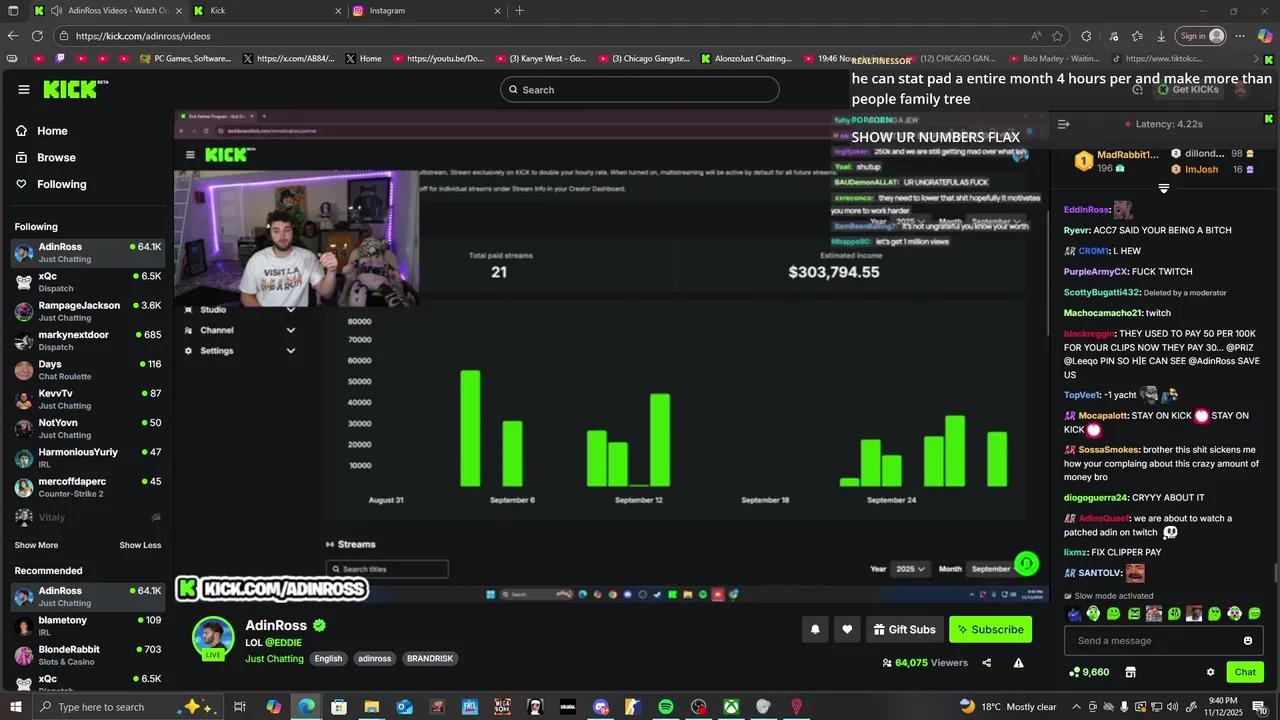Image resolution: width=1280 pixels, height=720 pixels.
Task: Open Spotify from the taskbar
Action: [x=666, y=707]
